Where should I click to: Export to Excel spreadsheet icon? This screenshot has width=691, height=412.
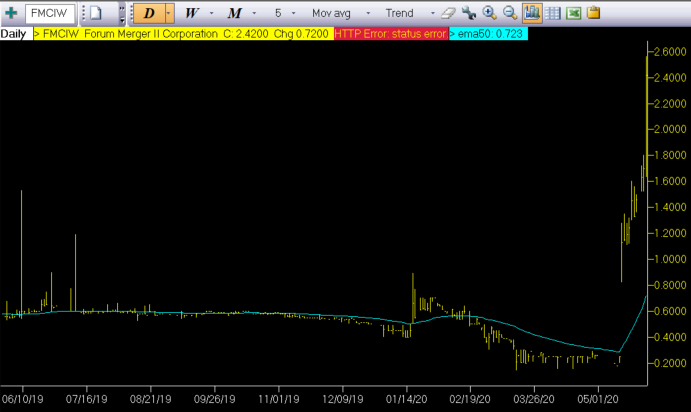tap(573, 13)
